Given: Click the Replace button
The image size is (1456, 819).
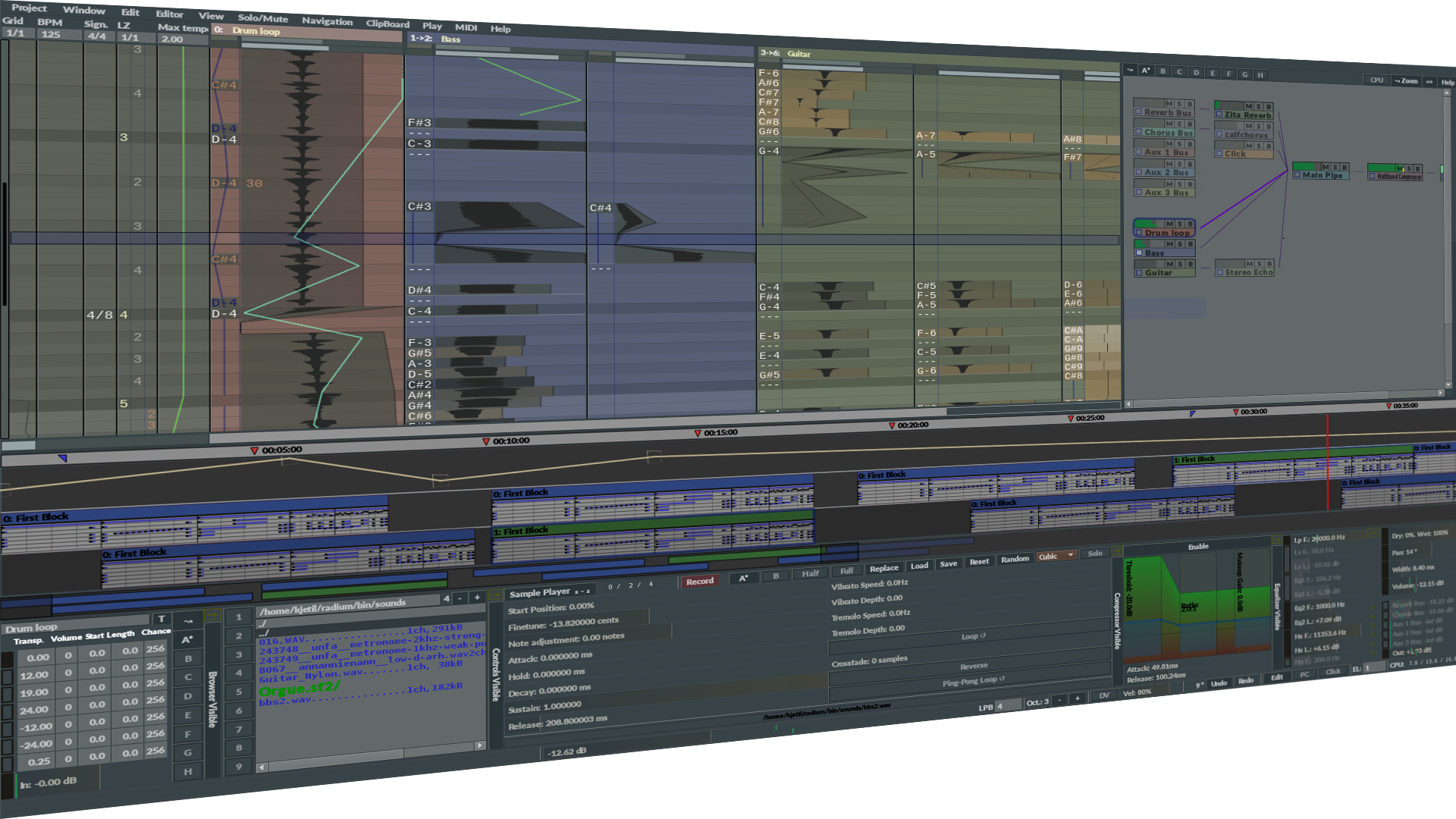Looking at the screenshot, I should click(x=883, y=568).
